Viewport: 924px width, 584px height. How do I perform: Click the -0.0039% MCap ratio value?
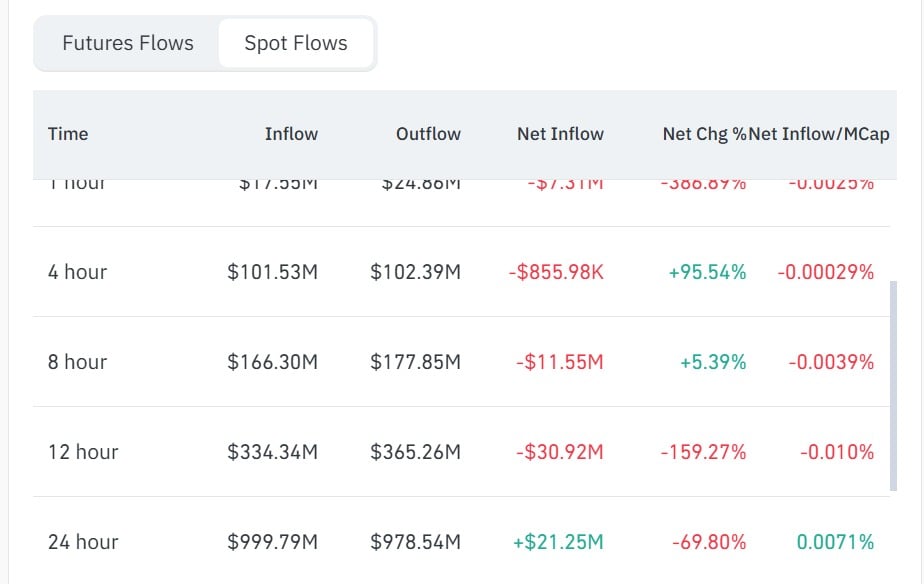click(x=831, y=361)
